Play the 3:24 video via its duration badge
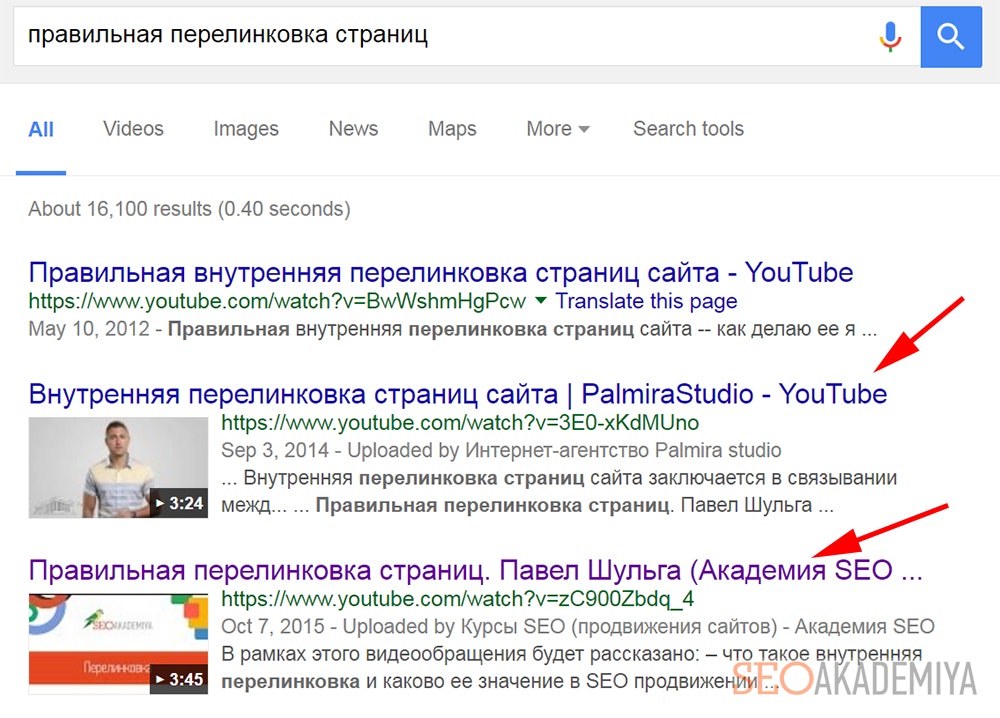 point(178,503)
